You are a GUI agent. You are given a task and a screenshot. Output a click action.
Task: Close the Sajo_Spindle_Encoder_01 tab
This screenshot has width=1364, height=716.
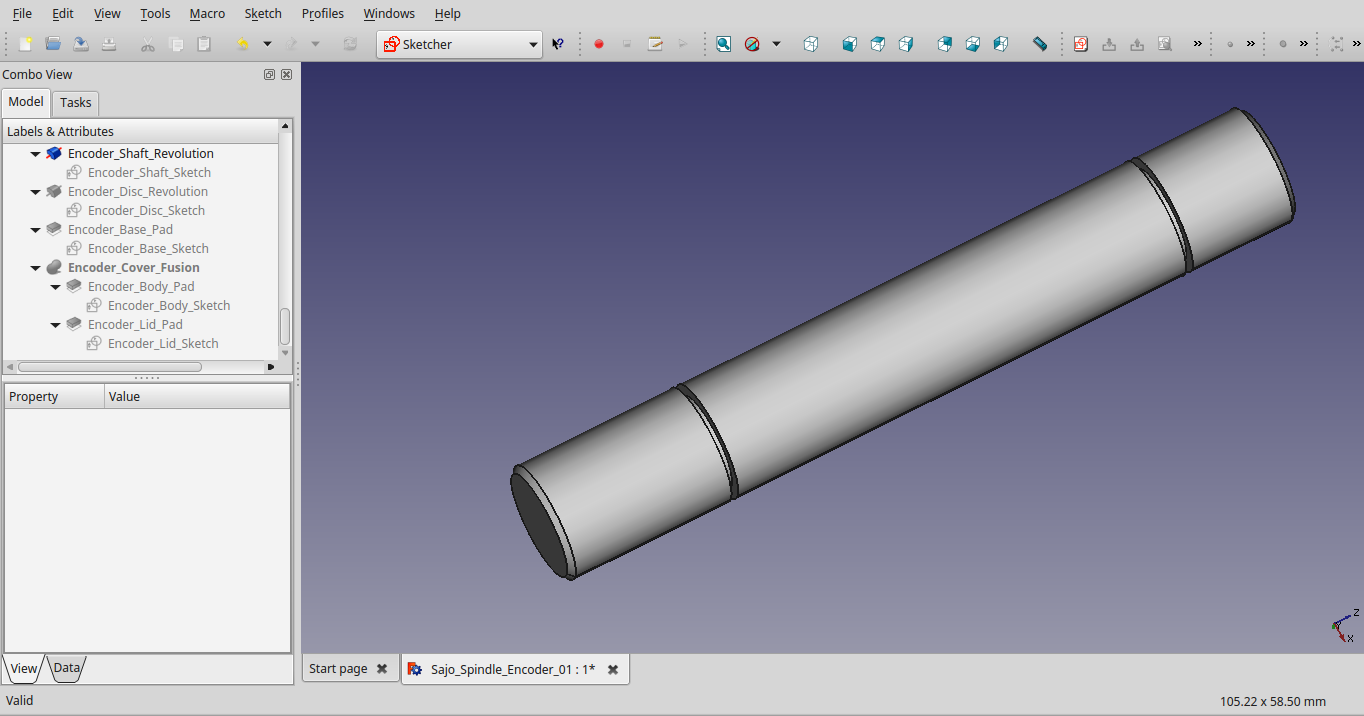point(613,669)
